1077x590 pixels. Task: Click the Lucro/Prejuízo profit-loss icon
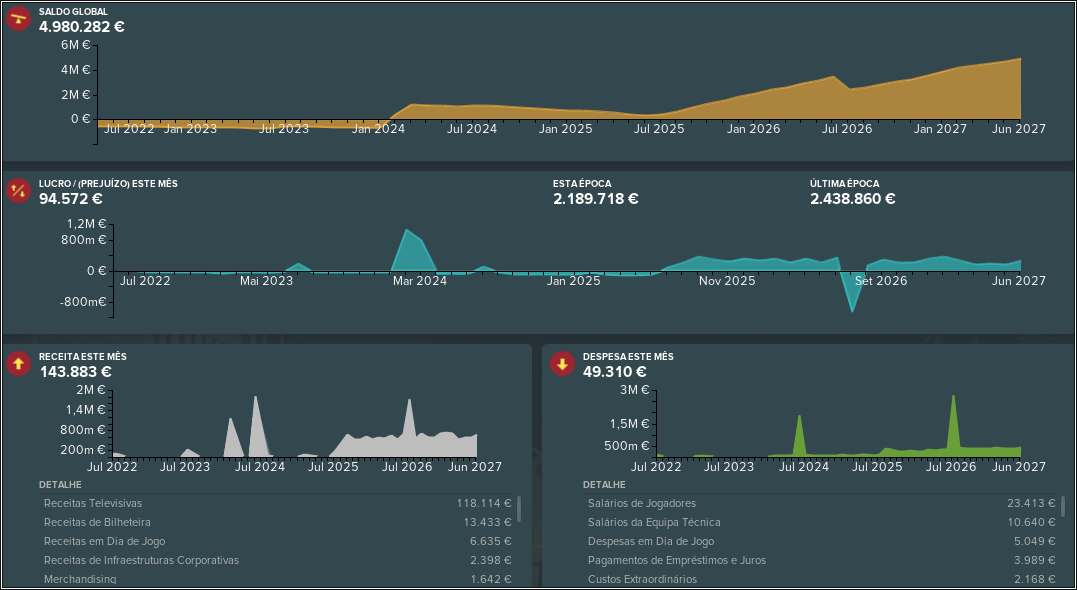tap(19, 191)
